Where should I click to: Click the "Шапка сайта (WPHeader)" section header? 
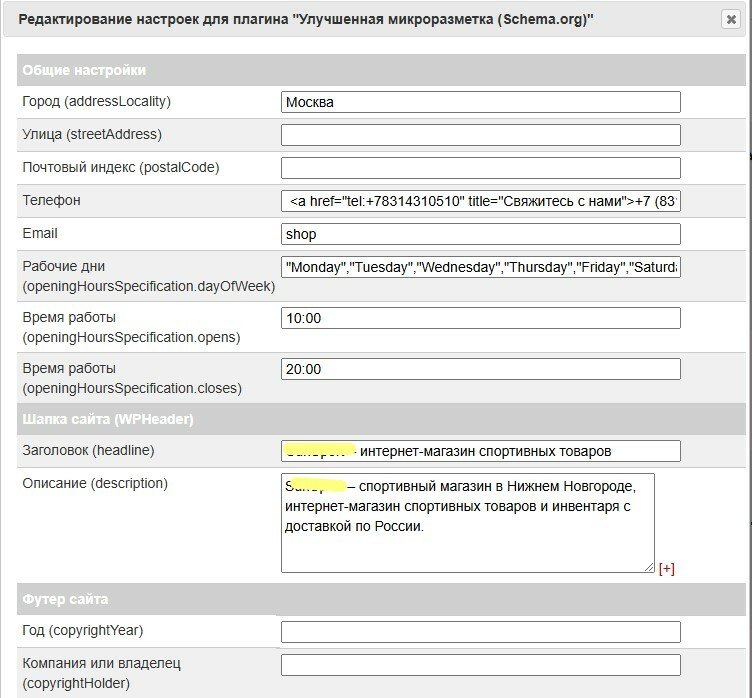[108, 418]
